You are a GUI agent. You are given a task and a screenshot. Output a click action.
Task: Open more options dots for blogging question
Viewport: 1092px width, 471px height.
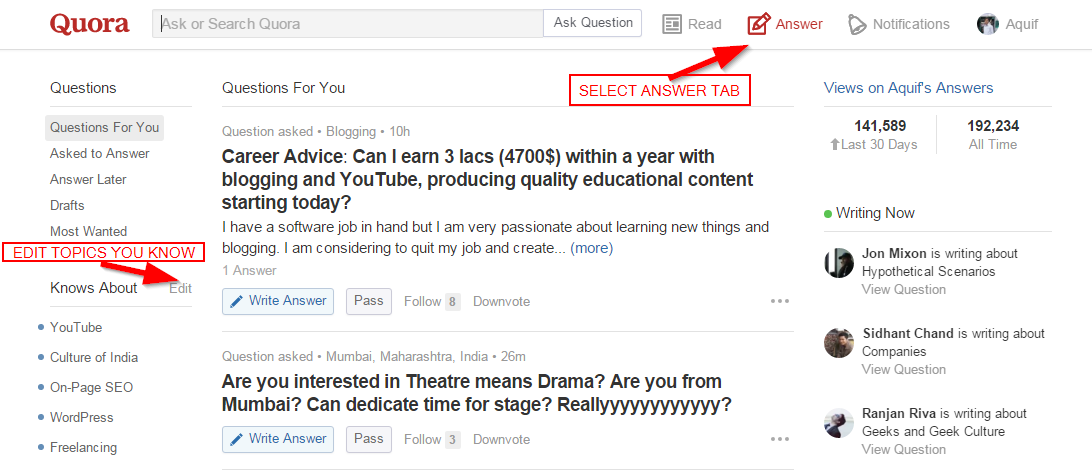(x=780, y=302)
